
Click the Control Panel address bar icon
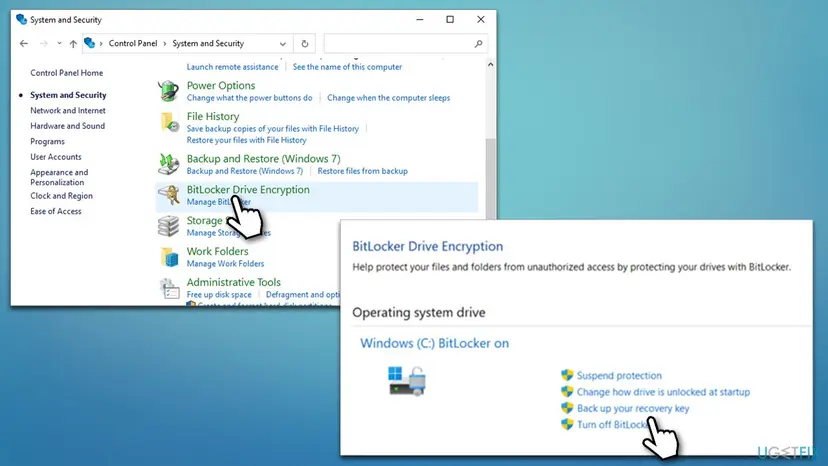point(90,43)
